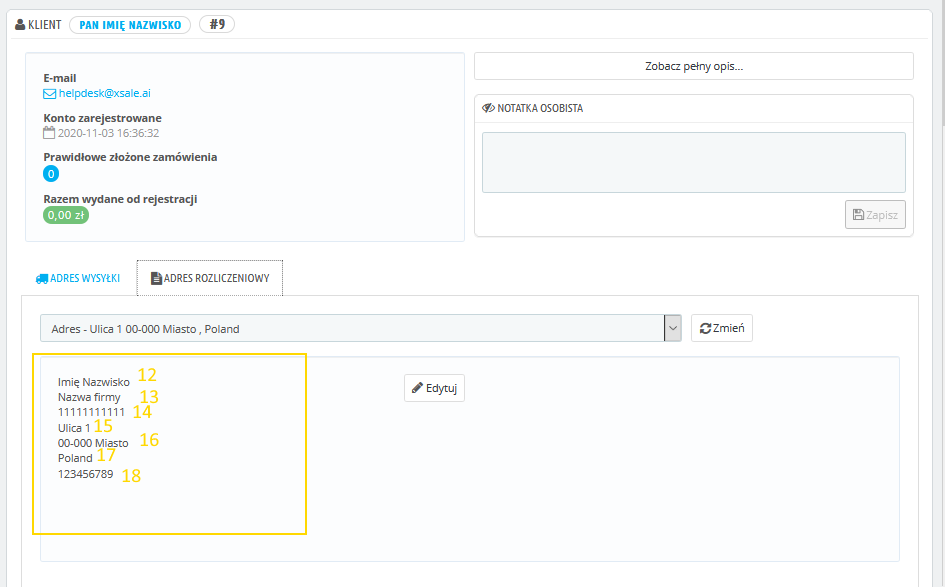Click the PAN IMIĘ NAZWISKO badge
Image resolution: width=945 pixels, height=587 pixels.
click(130, 24)
